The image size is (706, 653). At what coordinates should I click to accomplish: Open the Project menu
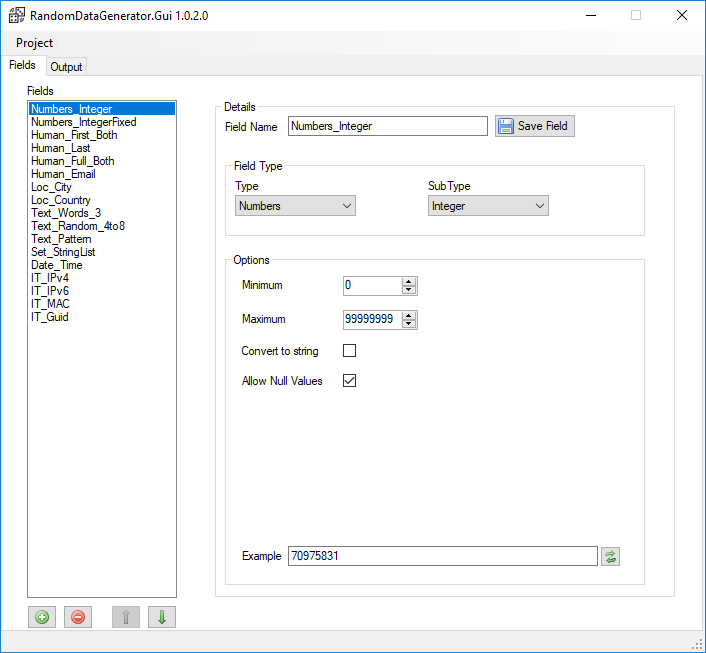(x=34, y=43)
